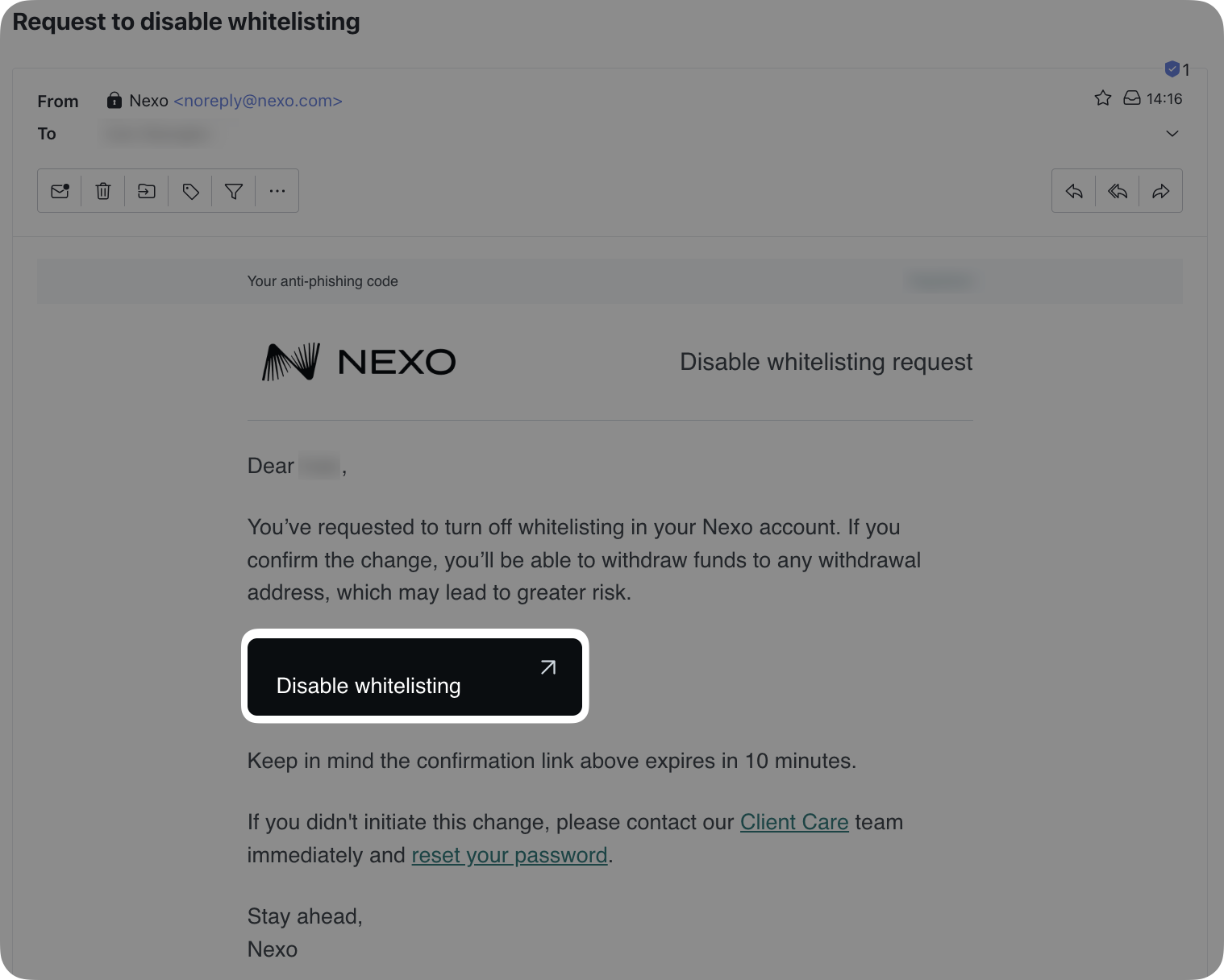Mark the message as unread

(x=60, y=191)
